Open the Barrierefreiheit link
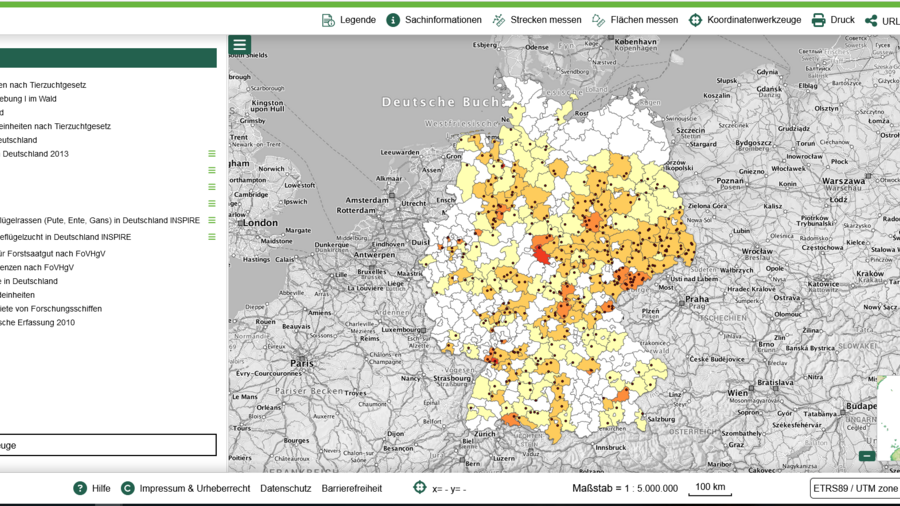 pyautogui.click(x=351, y=489)
